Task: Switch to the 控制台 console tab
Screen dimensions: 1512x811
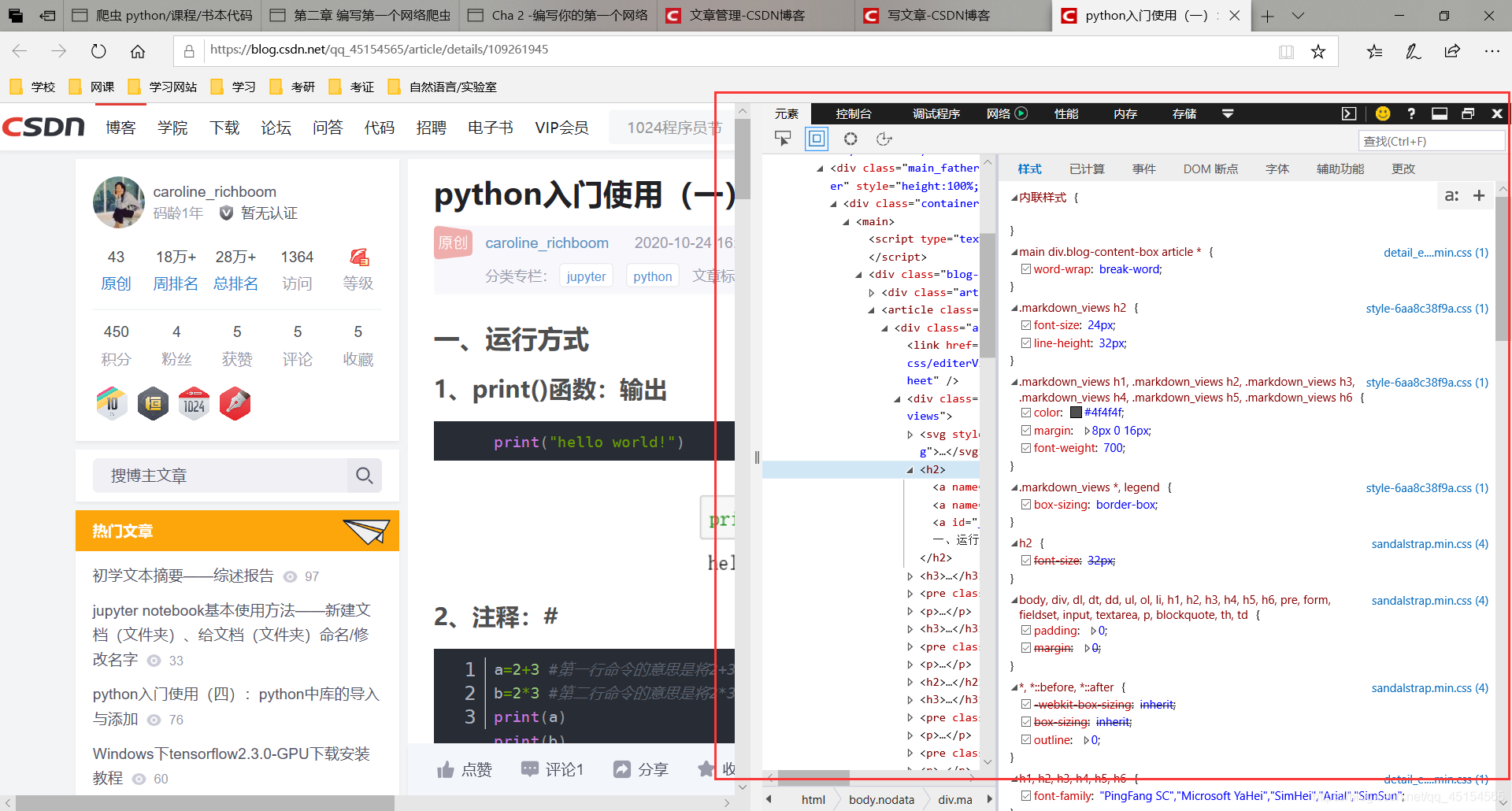Action: 854,114
